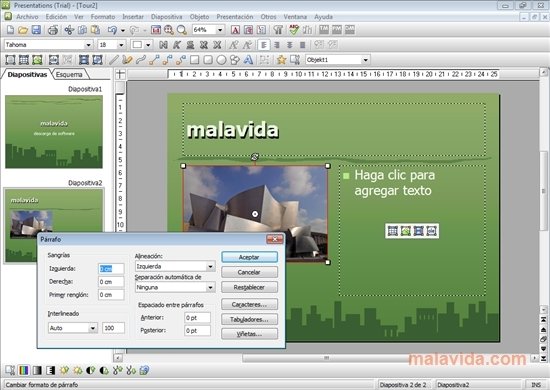Open the Formato menu
The width and height of the screenshot is (550, 390).
[x=103, y=16]
